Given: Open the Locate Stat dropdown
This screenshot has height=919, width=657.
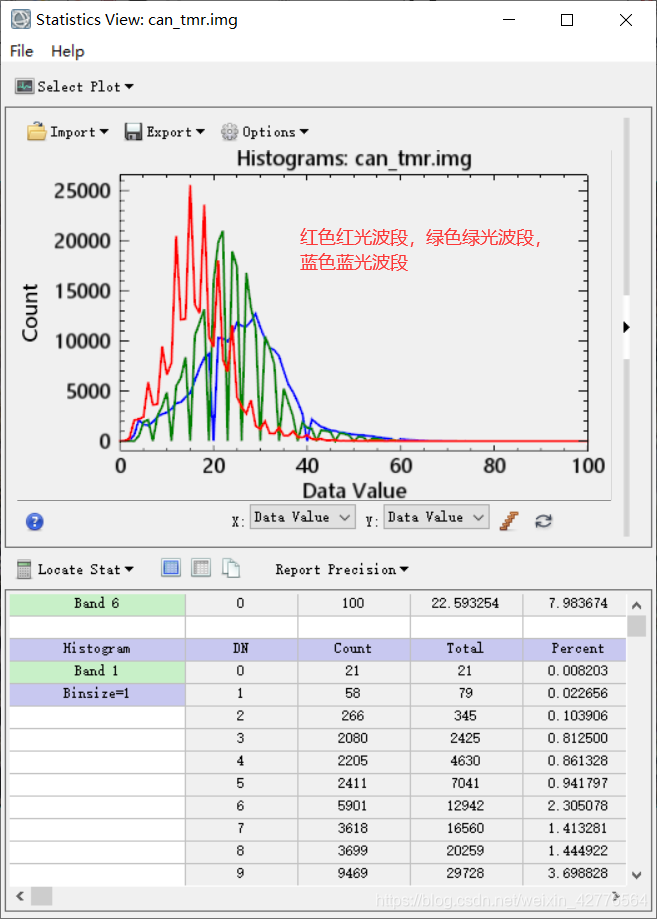Looking at the screenshot, I should click(76, 569).
